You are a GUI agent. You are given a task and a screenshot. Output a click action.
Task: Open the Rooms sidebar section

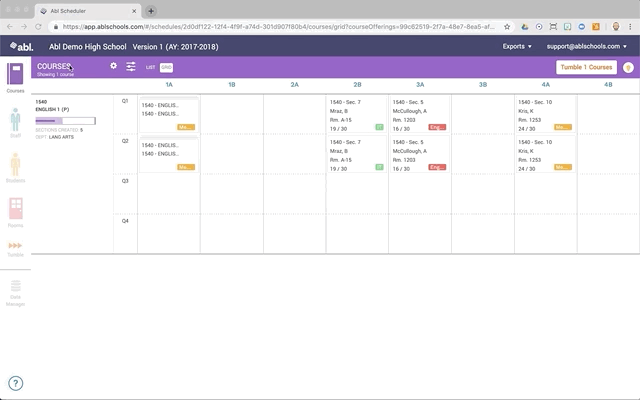16,212
